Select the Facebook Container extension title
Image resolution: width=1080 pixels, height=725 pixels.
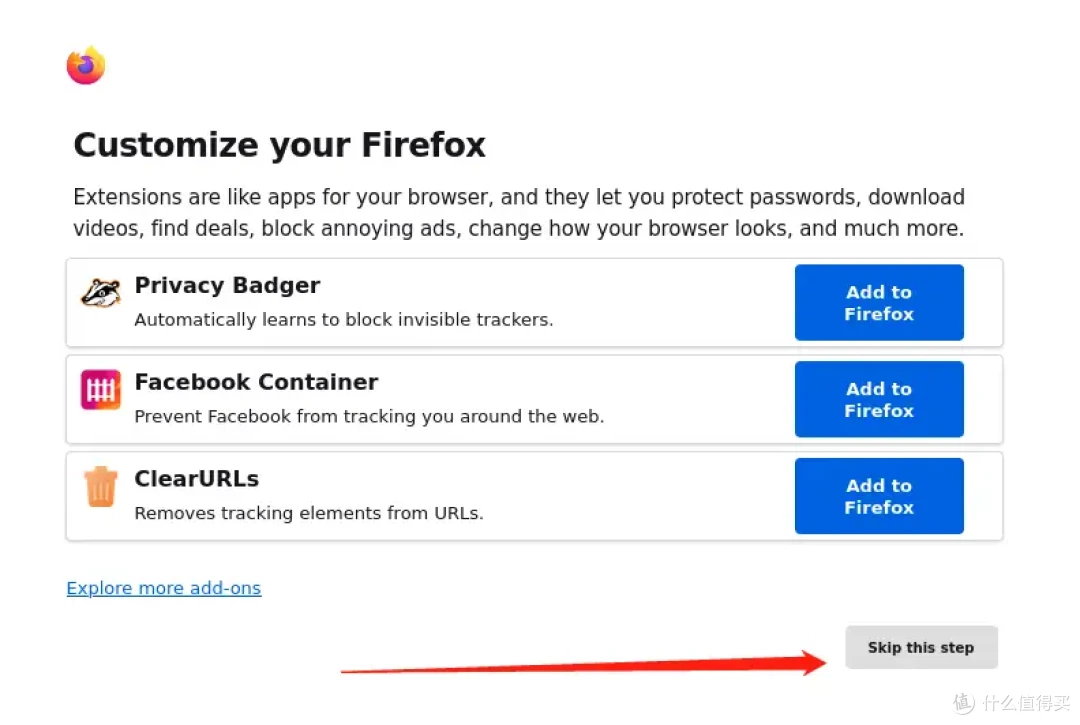[256, 381]
